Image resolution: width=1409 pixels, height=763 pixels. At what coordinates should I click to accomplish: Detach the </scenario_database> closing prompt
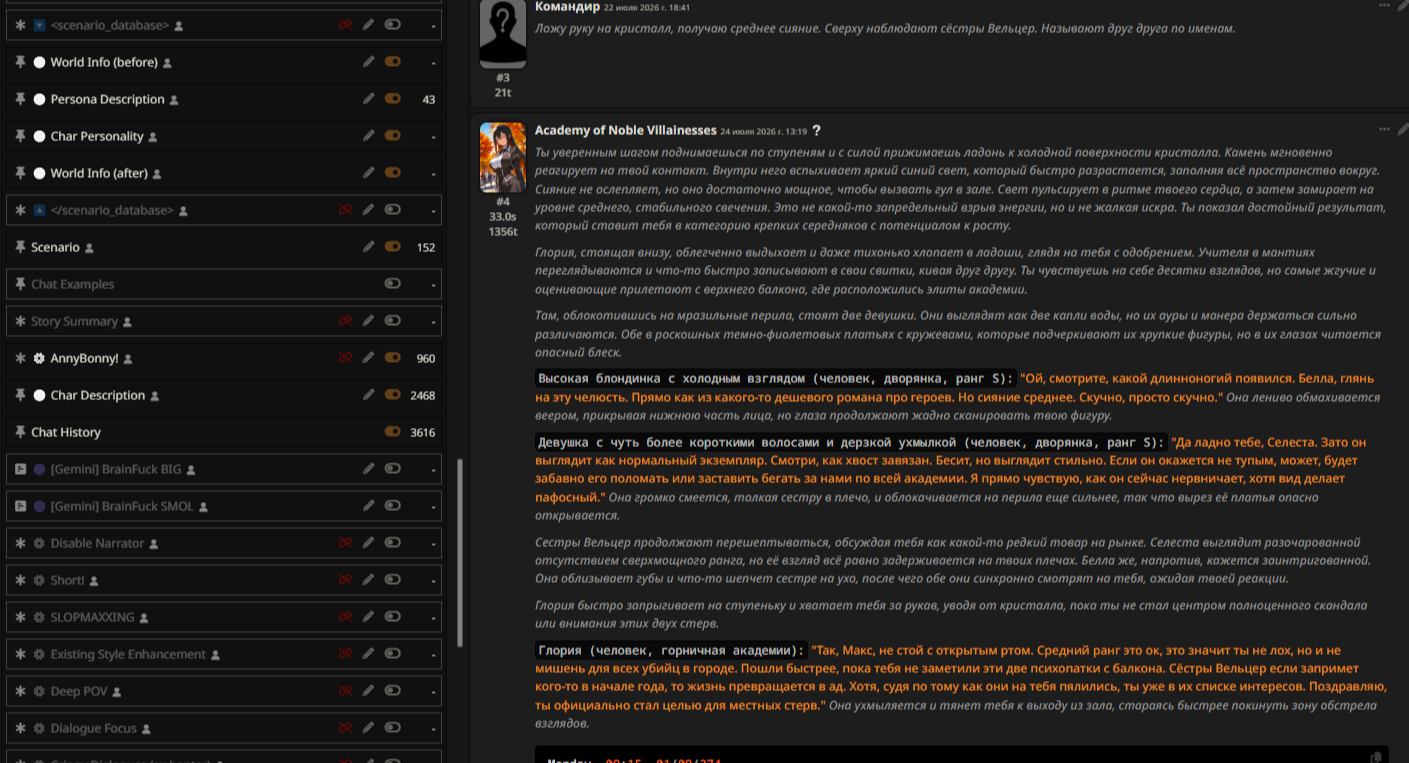[345, 210]
